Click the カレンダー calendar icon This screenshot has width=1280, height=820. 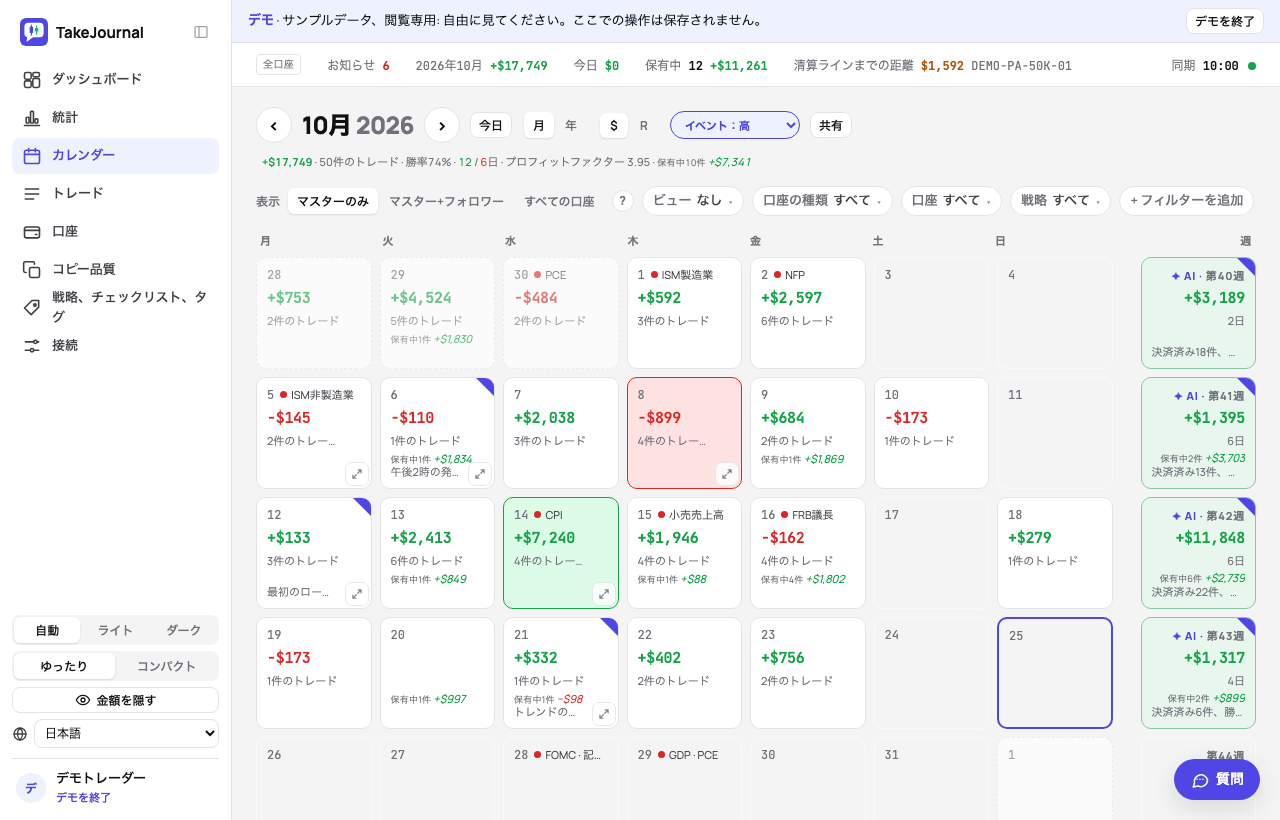[32, 155]
